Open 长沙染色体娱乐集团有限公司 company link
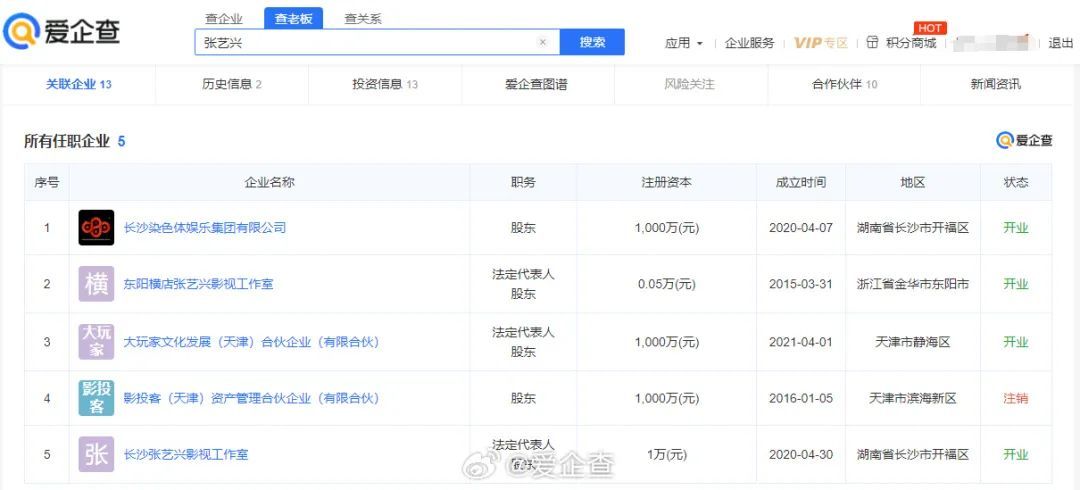The width and height of the screenshot is (1080, 490). (205, 228)
